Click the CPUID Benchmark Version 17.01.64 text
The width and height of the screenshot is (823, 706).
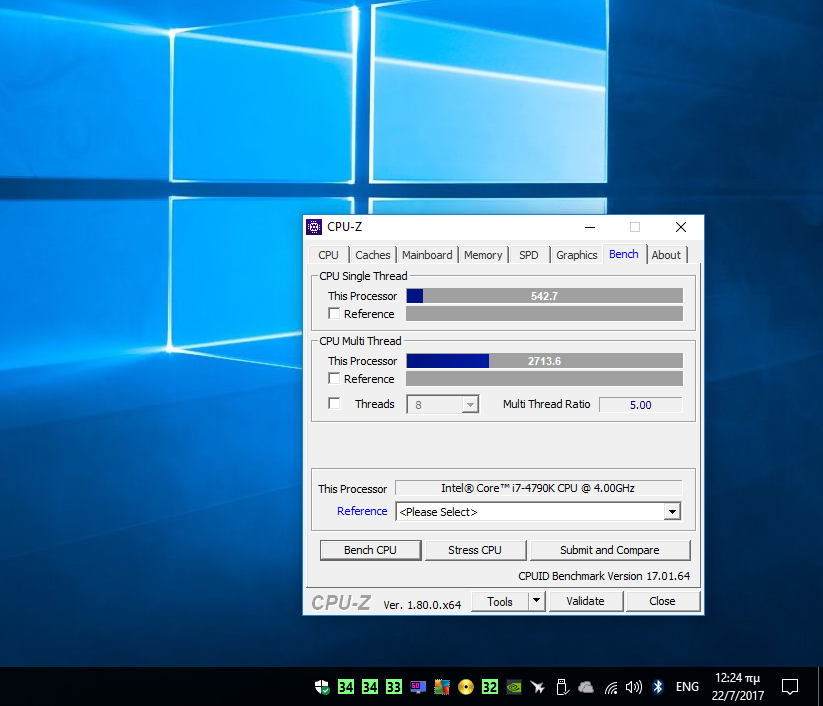604,576
